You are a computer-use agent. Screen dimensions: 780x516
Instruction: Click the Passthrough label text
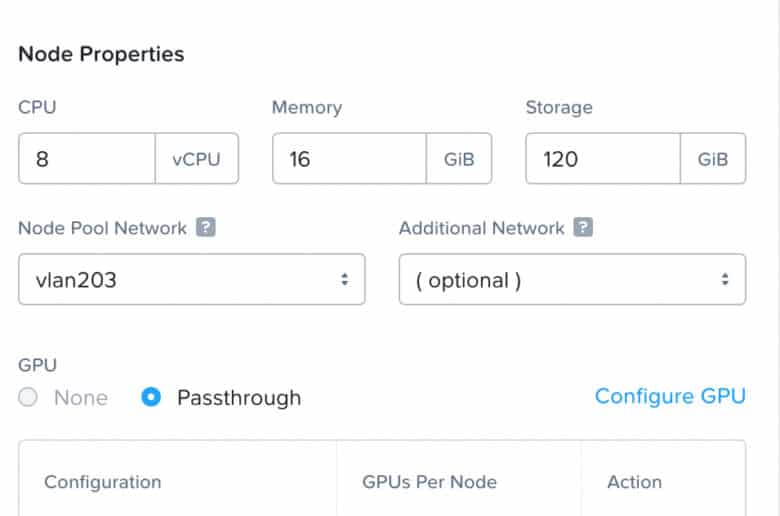[x=239, y=398]
